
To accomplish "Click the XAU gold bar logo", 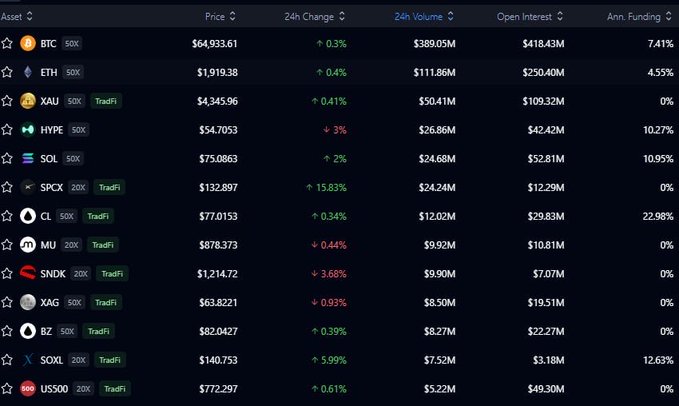I will point(28,101).
